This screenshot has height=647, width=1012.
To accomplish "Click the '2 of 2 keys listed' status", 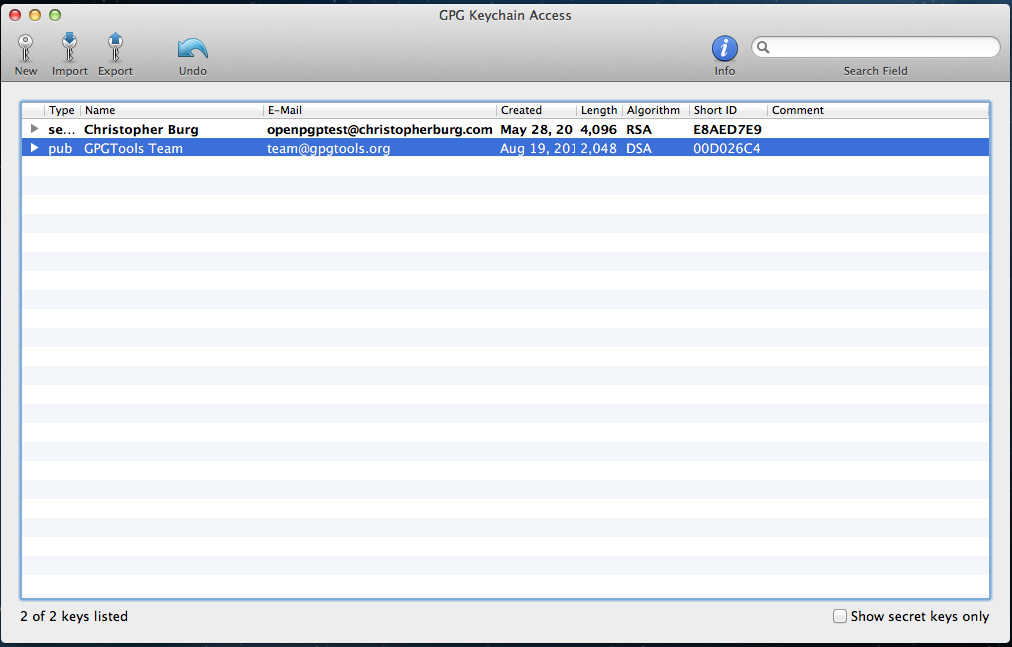I will click(74, 616).
